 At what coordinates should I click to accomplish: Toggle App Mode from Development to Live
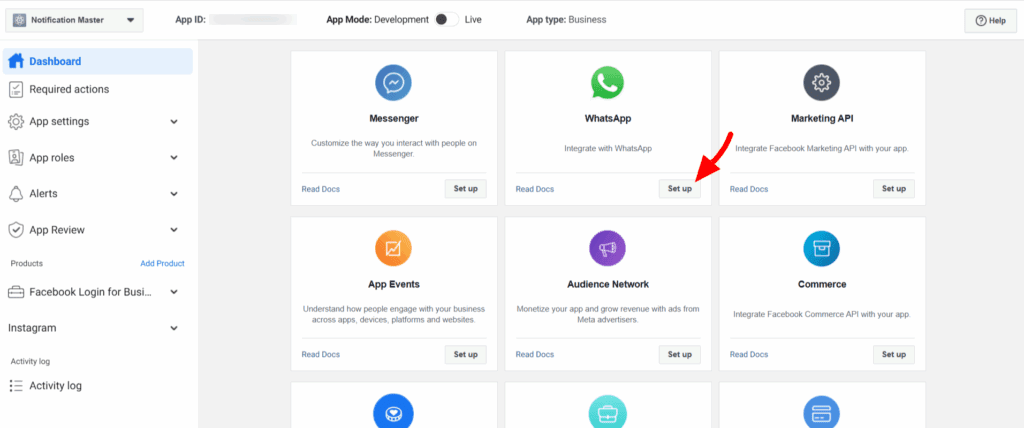coord(447,20)
